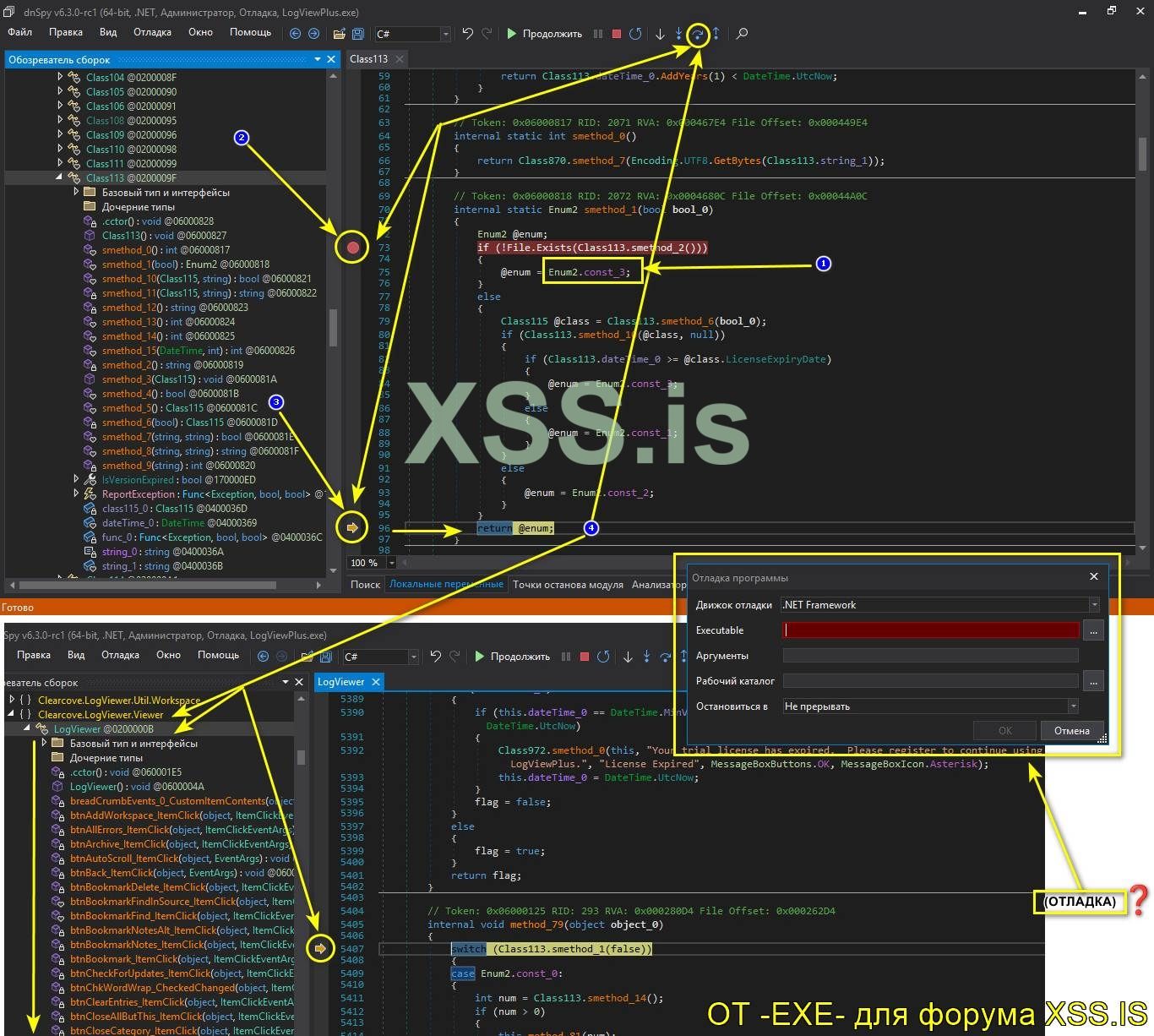Click the class icon beside Class104
1154x1036 pixels.
(74, 78)
